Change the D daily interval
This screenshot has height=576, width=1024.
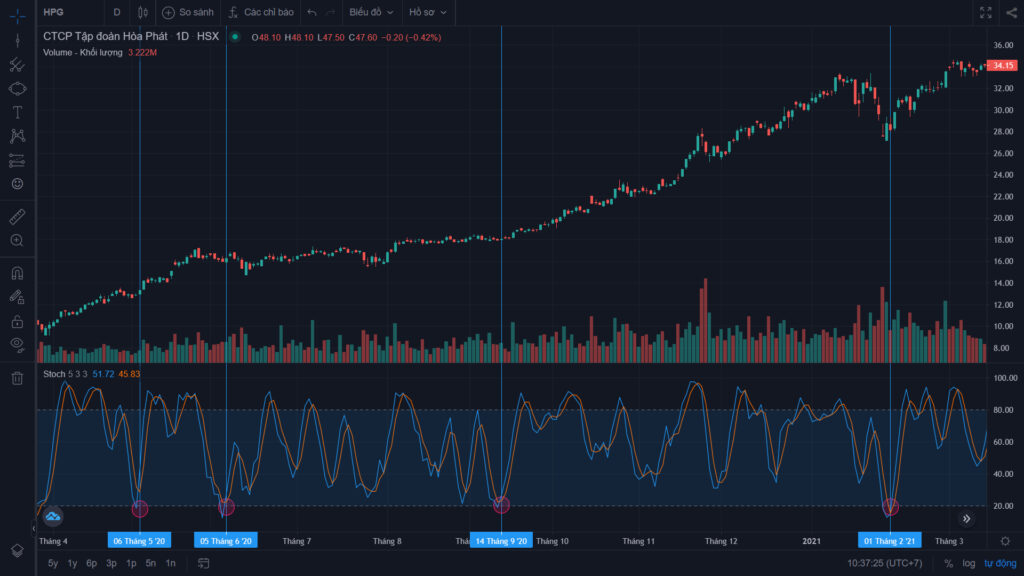(x=117, y=12)
